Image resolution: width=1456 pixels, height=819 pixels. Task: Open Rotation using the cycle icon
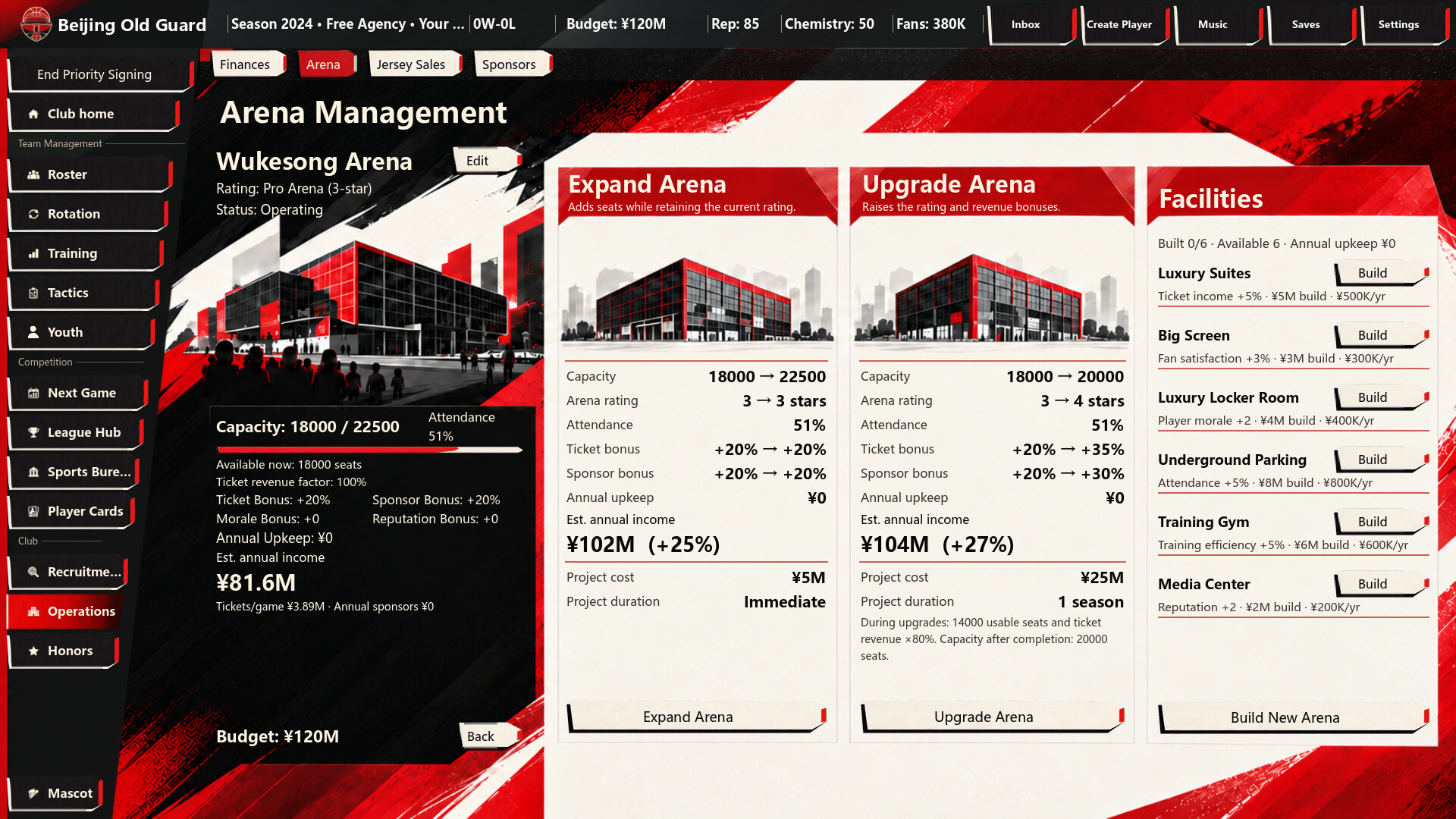(x=33, y=214)
